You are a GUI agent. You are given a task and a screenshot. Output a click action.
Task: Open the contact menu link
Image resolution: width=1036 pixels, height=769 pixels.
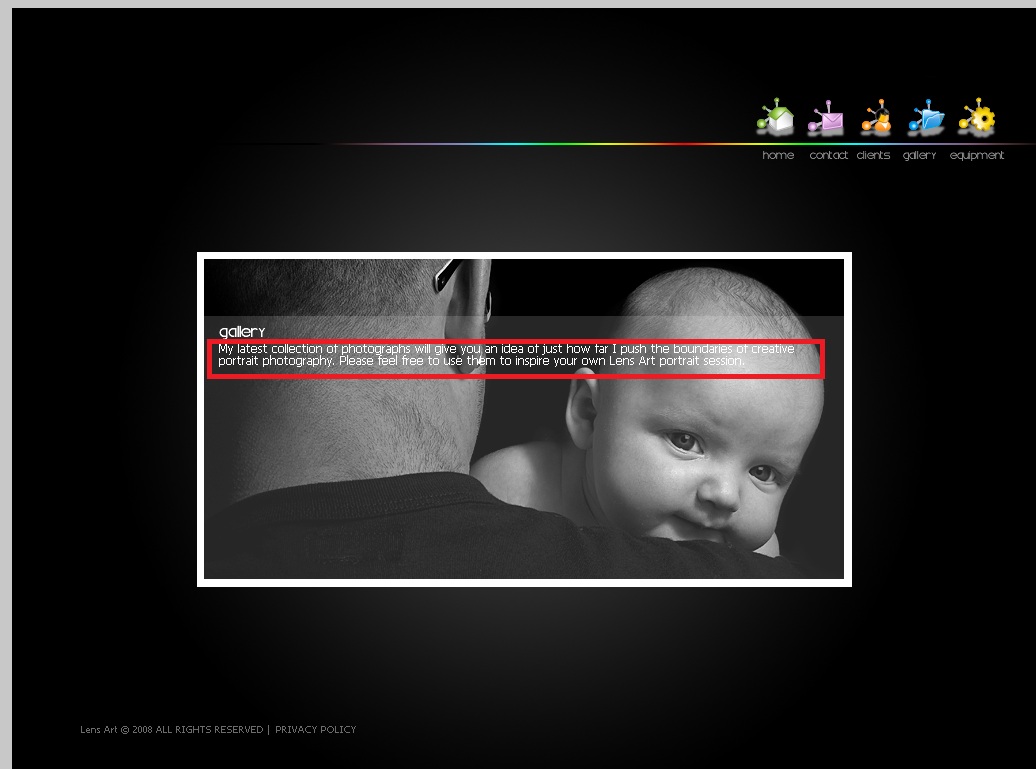click(829, 155)
